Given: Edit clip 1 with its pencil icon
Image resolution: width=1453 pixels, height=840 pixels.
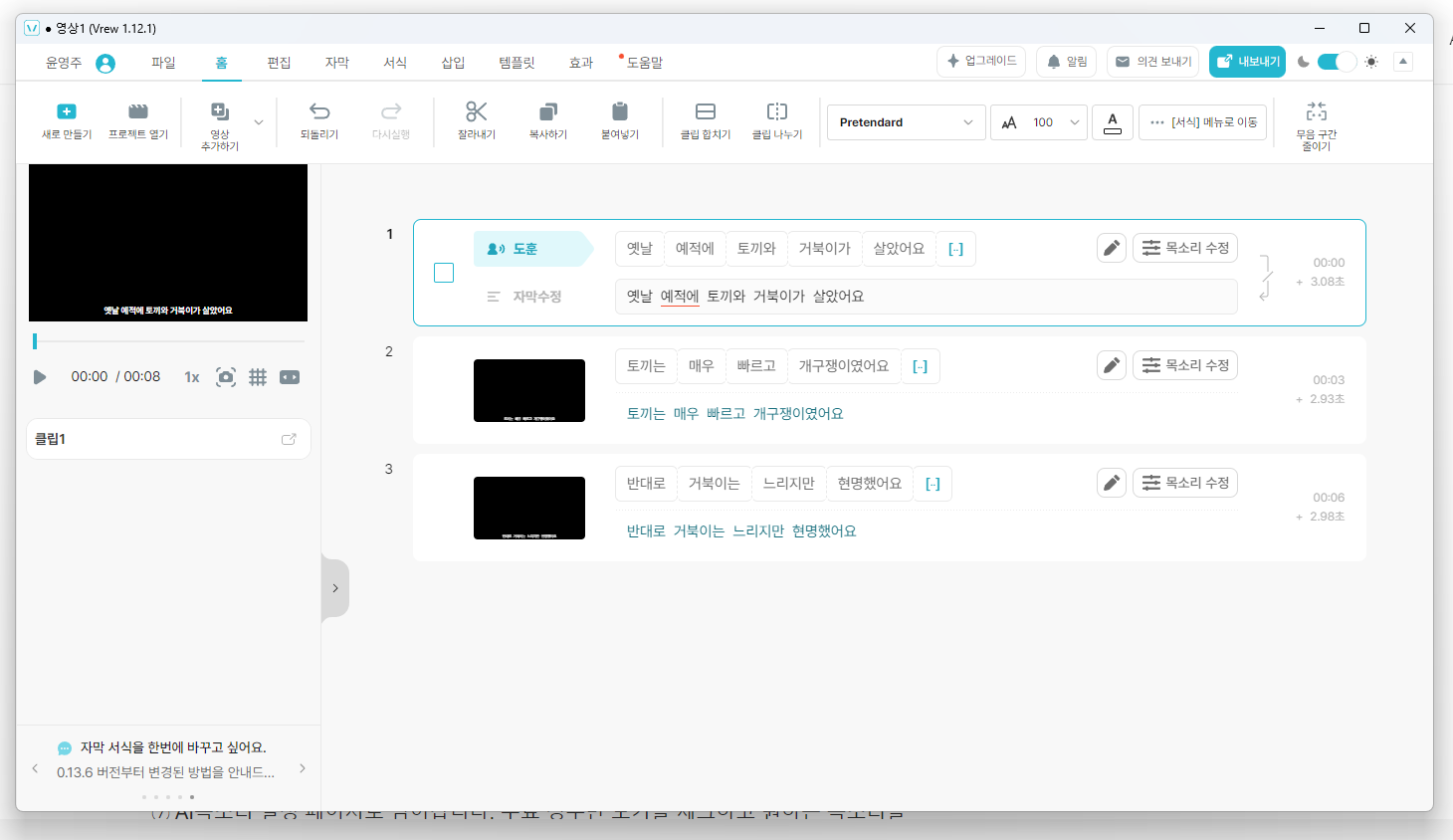Looking at the screenshot, I should (1112, 248).
